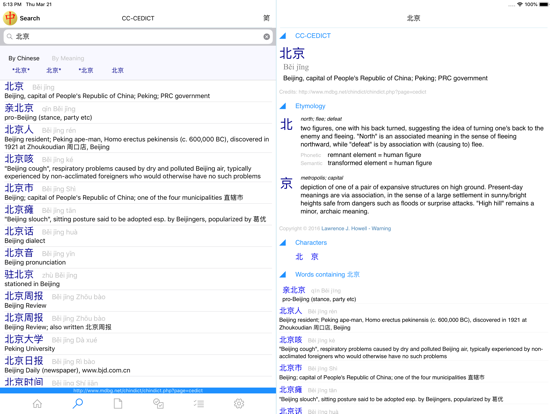552x414 pixels.
Task: Open the 北京话 Beijing dialect result
Action: [138, 236]
